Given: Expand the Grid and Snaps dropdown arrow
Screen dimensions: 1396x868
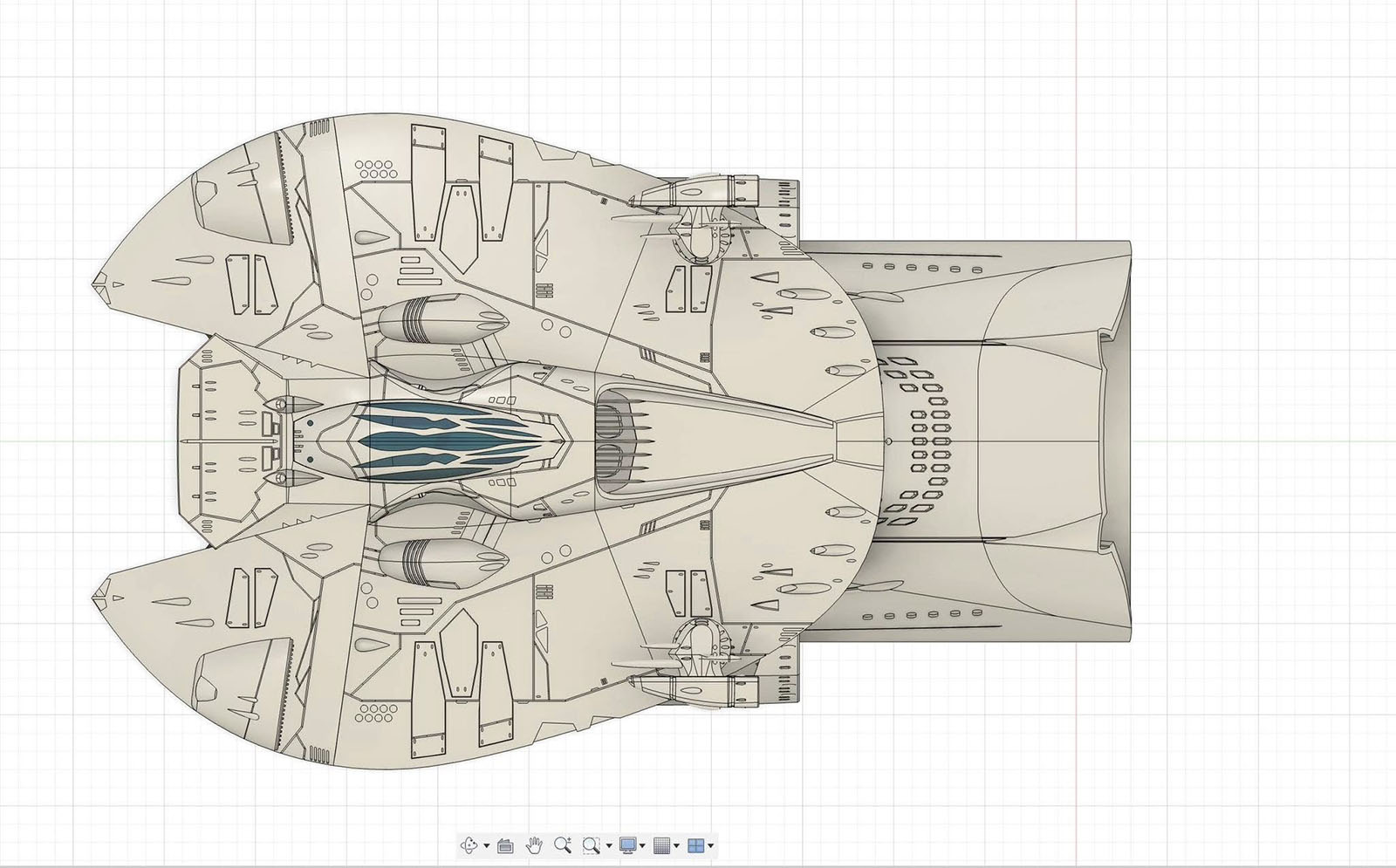Looking at the screenshot, I should 677,845.
